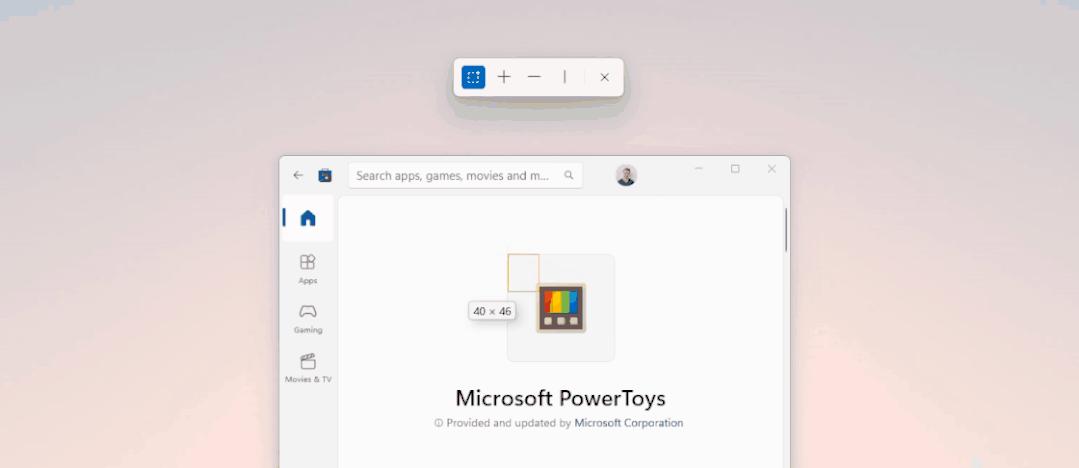This screenshot has height=468, width=1079.
Task: Open the user profile avatar
Action: tap(626, 176)
